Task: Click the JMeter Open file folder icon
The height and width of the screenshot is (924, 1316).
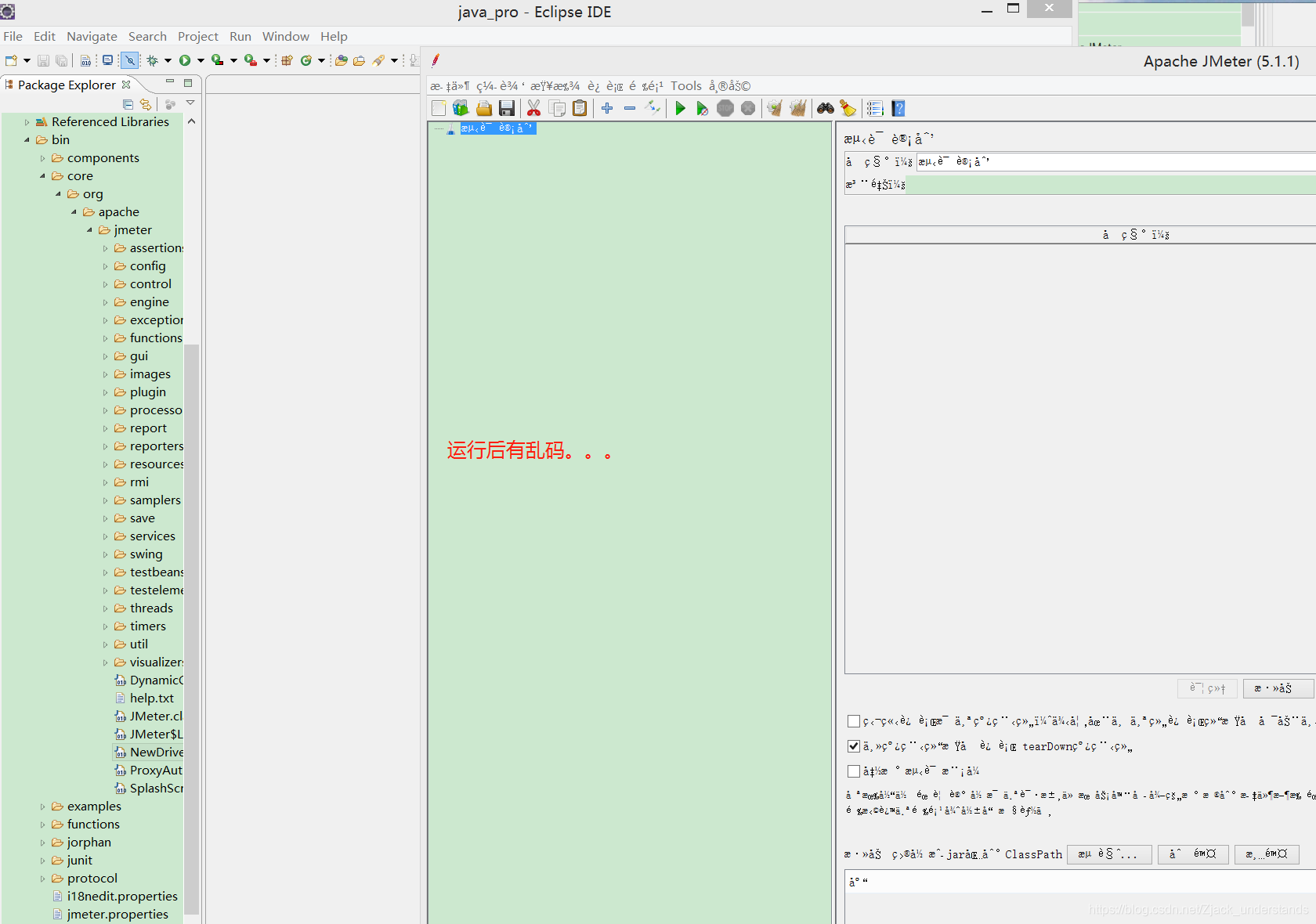Action: point(484,108)
